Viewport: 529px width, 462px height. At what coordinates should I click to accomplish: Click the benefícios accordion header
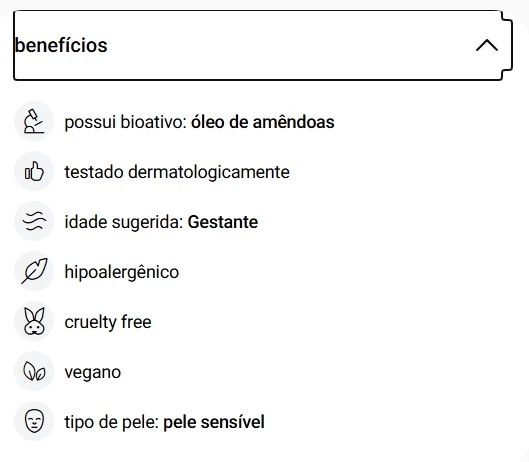[x=263, y=45]
